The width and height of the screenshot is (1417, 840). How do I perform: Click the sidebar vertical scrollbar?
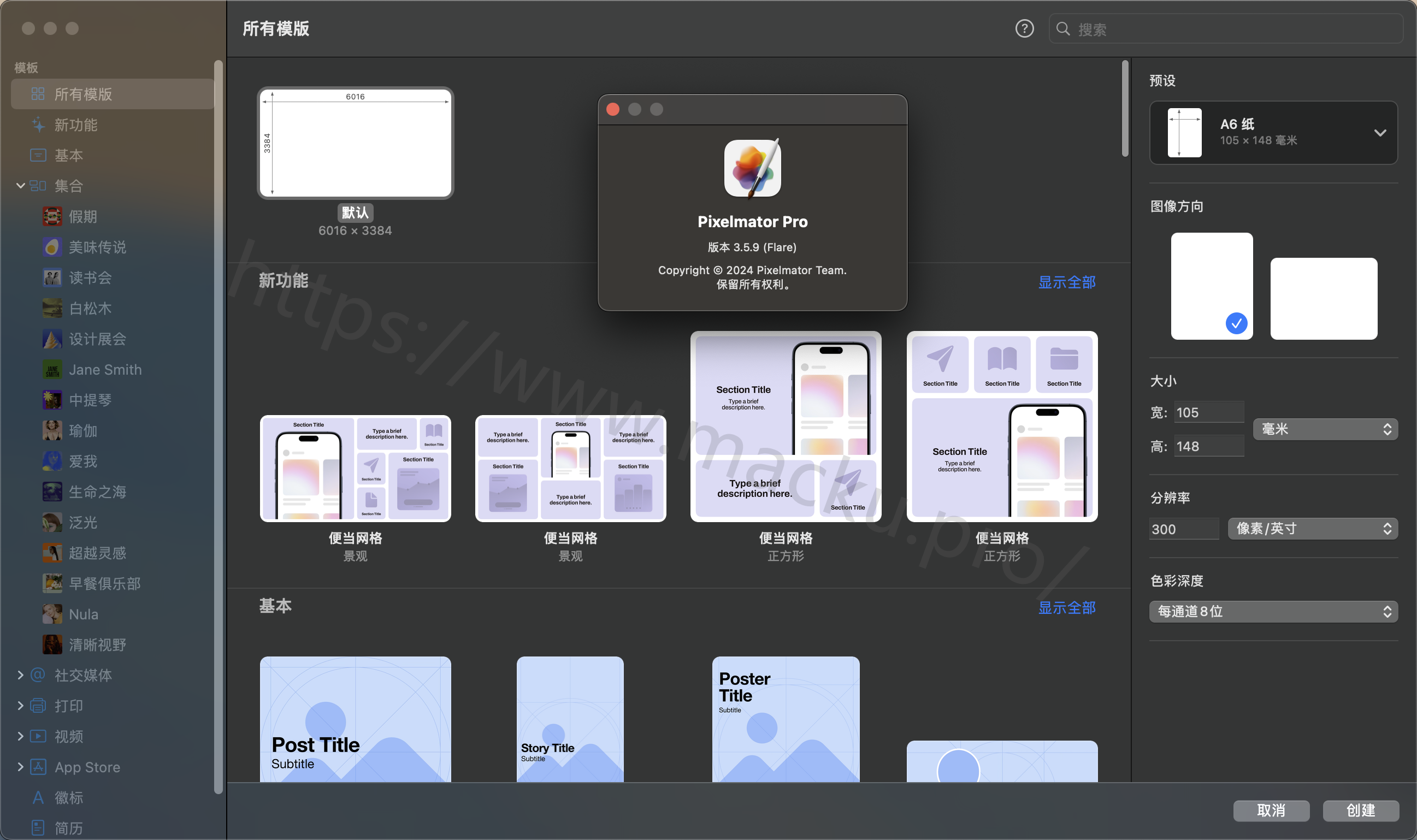click(218, 427)
